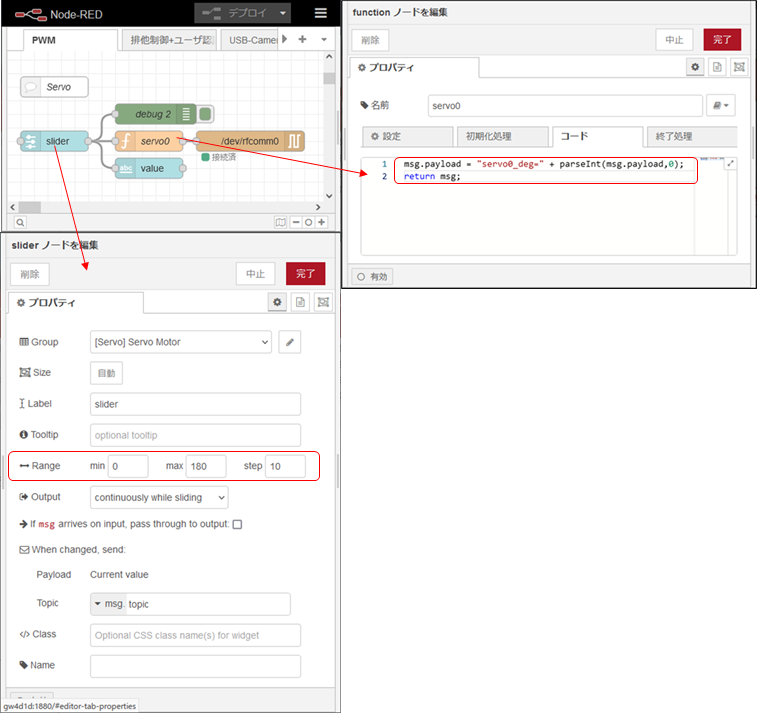Check the pass through to output checkbox
Image resolution: width=757 pixels, height=713 pixels.
coord(237,524)
